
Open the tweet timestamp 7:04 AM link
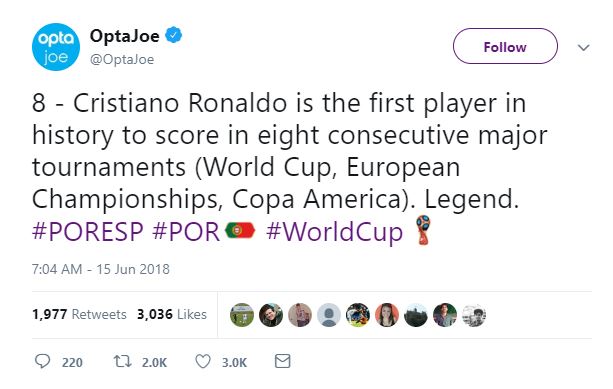pos(101,269)
